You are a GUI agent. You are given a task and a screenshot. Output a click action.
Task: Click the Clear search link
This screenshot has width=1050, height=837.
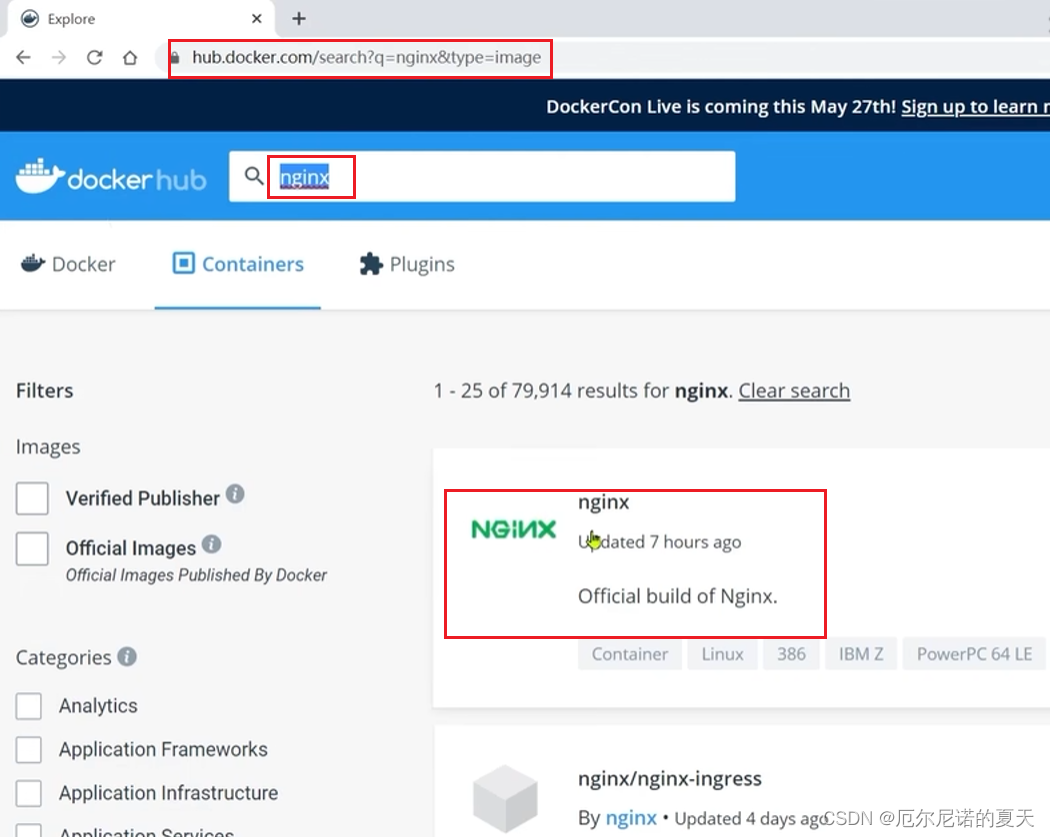point(794,390)
